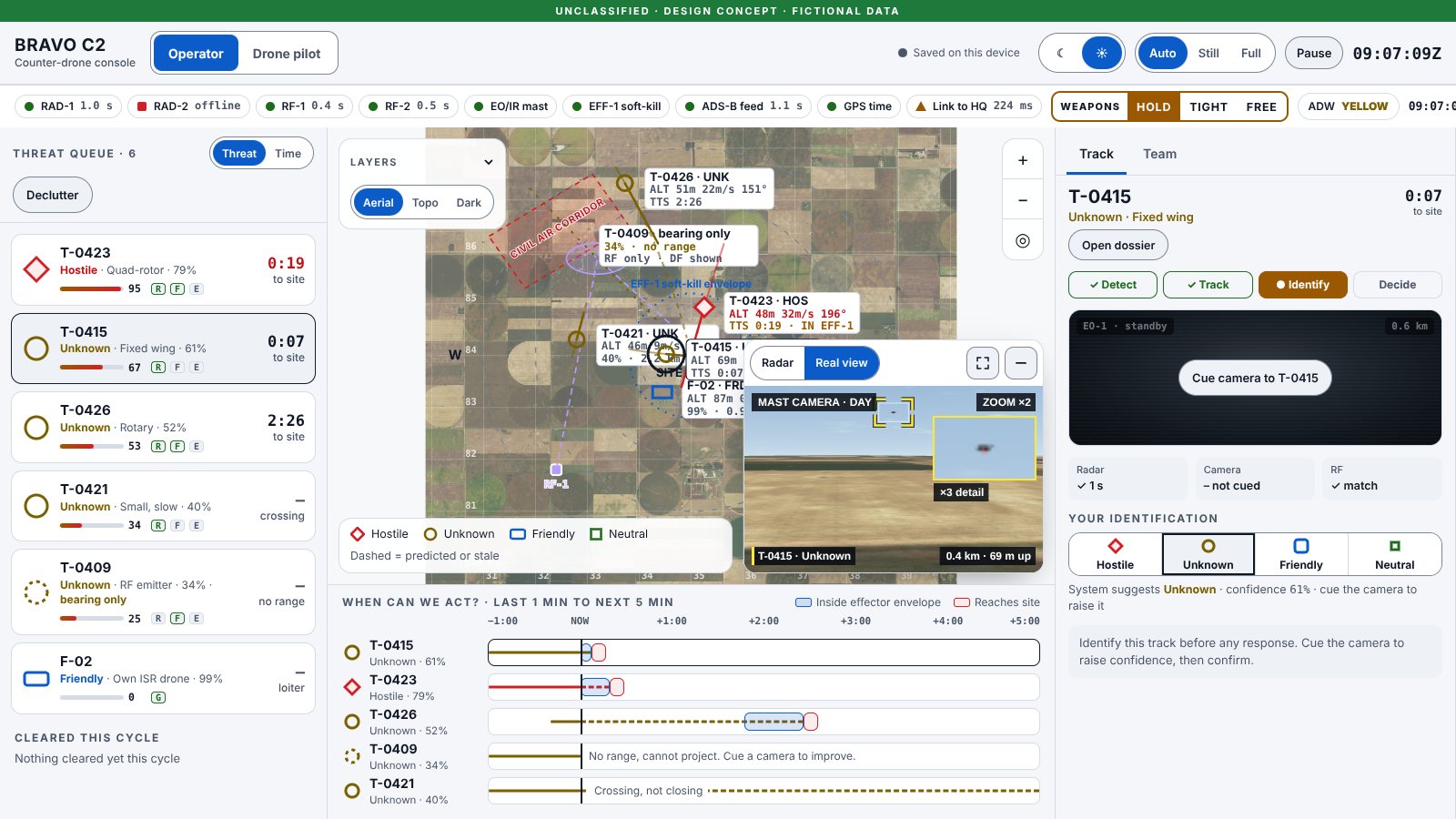Select Radar view in camera panel
The width and height of the screenshot is (1456, 819).
[x=777, y=363]
